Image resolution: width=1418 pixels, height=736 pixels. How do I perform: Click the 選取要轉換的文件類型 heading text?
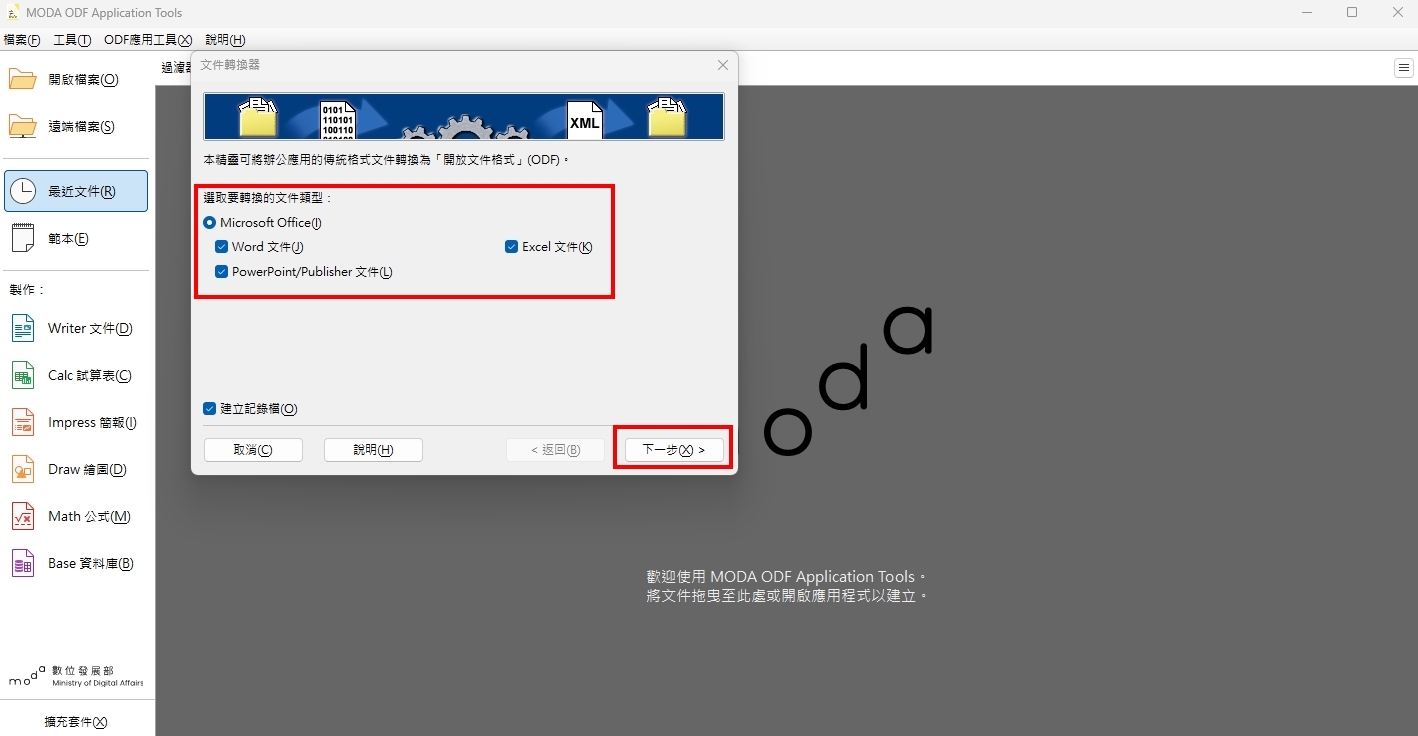[268, 198]
